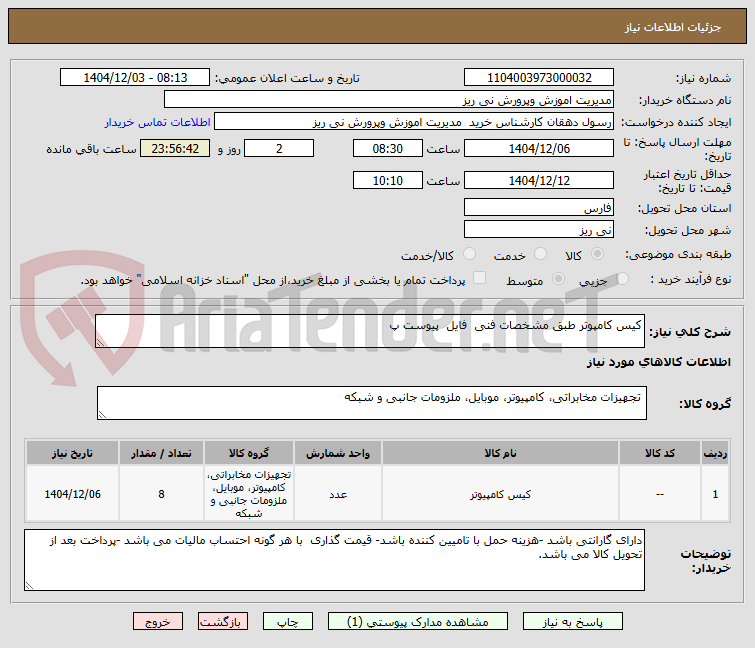Click the announcement date field 1404/12/03 - 08:13

135,78
